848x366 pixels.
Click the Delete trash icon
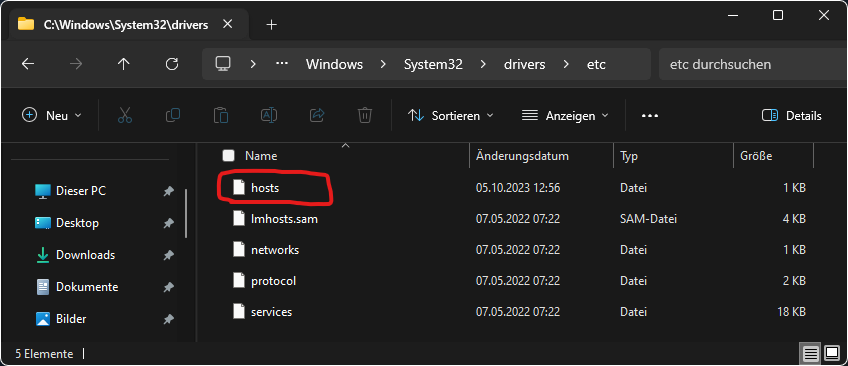pyautogui.click(x=365, y=115)
